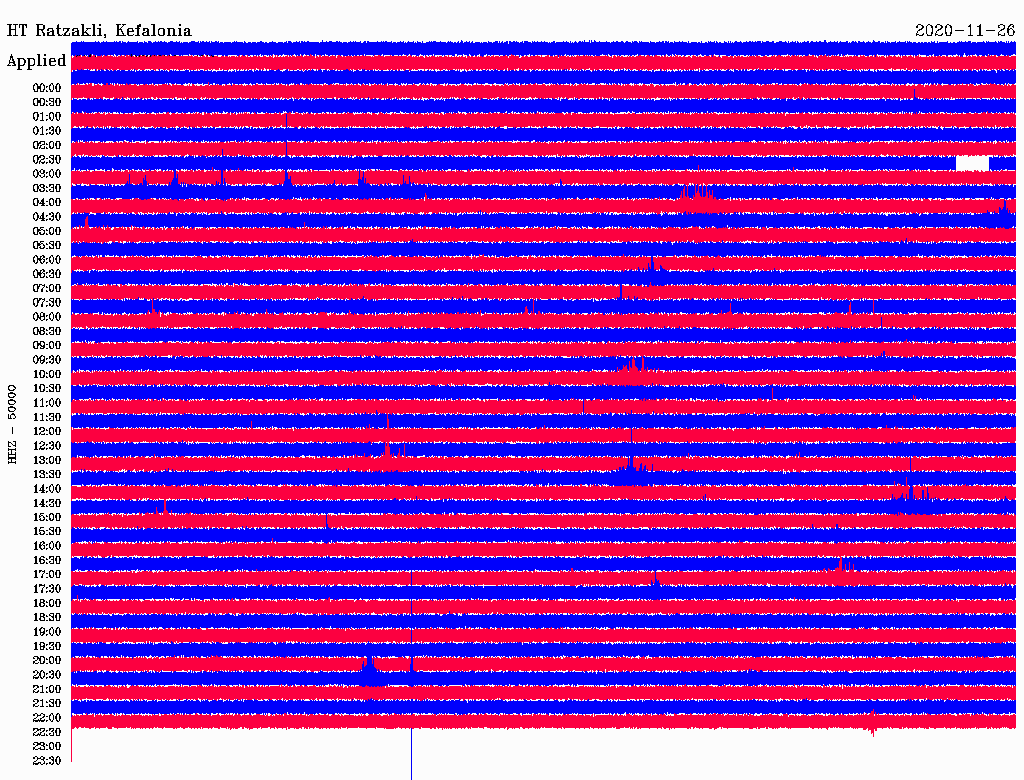This screenshot has width=1024, height=780.
Task: Click the date label 2020-11-26
Action: pos(965,30)
